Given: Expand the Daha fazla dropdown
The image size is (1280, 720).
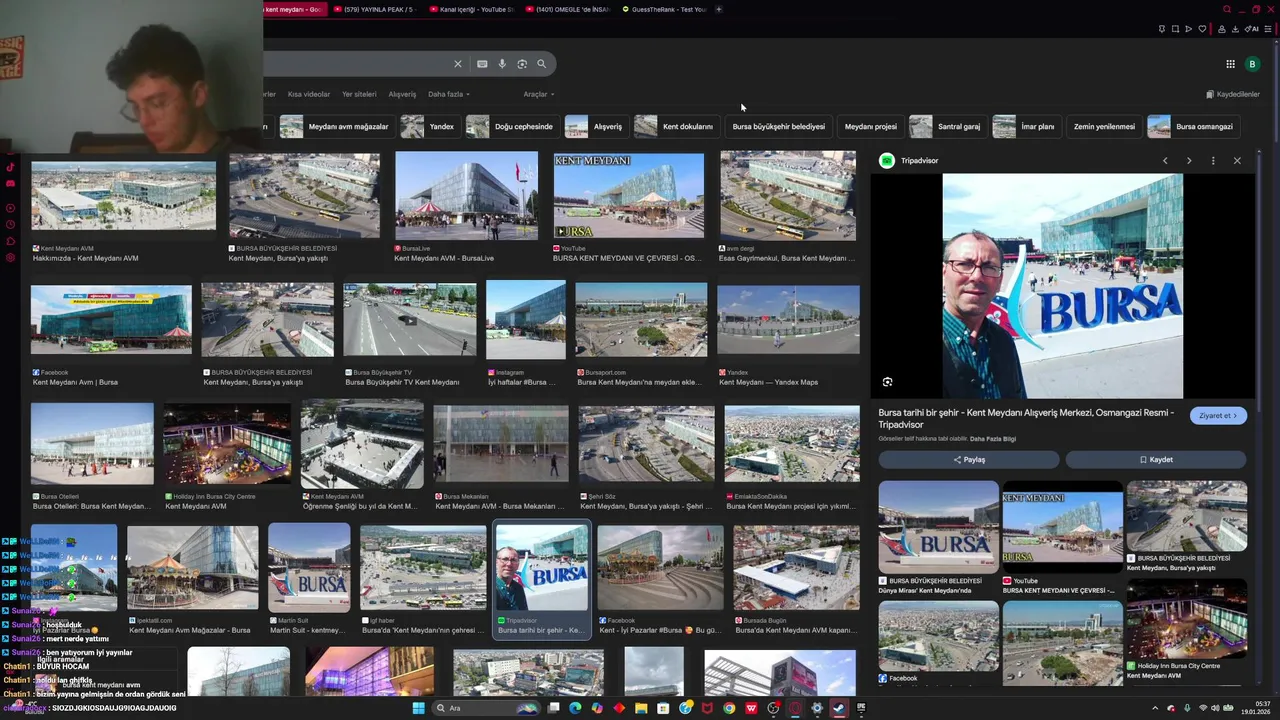Looking at the screenshot, I should pyautogui.click(x=449, y=94).
